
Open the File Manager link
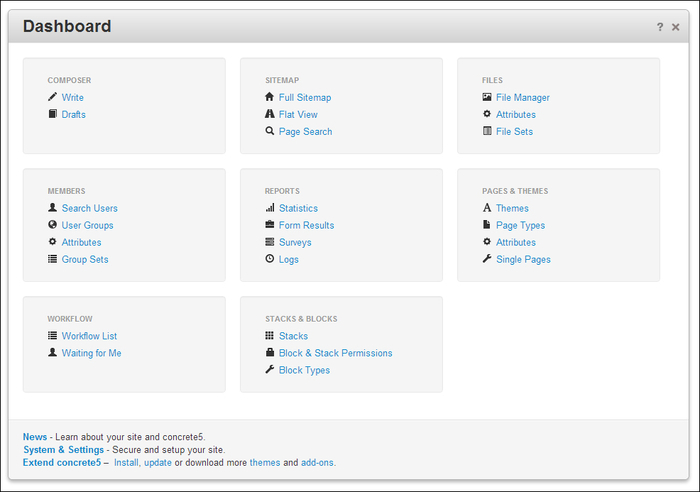click(523, 97)
